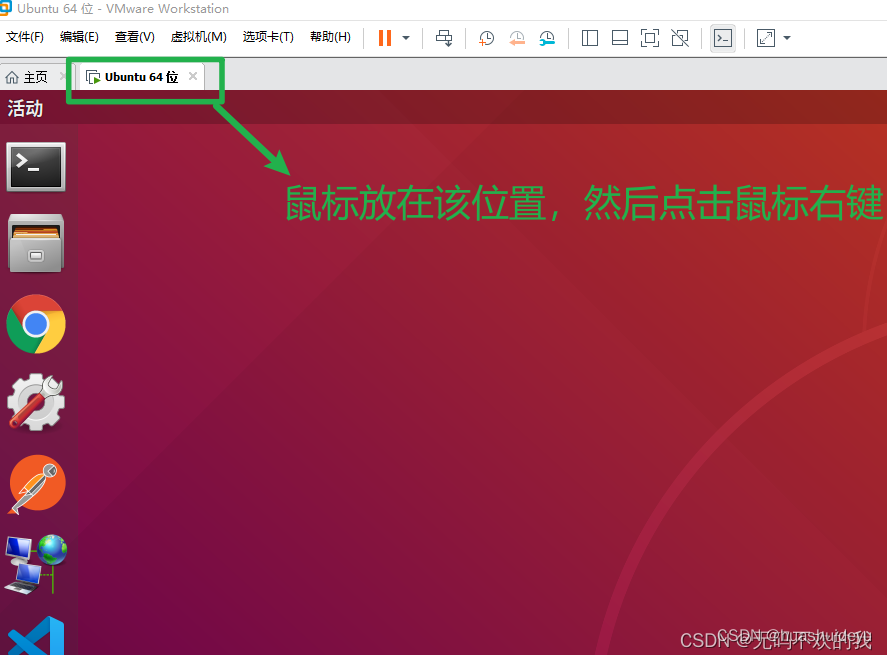This screenshot has height=655, width=887.
Task: Open the Terminal from the Ubuntu dock
Action: tap(36, 166)
